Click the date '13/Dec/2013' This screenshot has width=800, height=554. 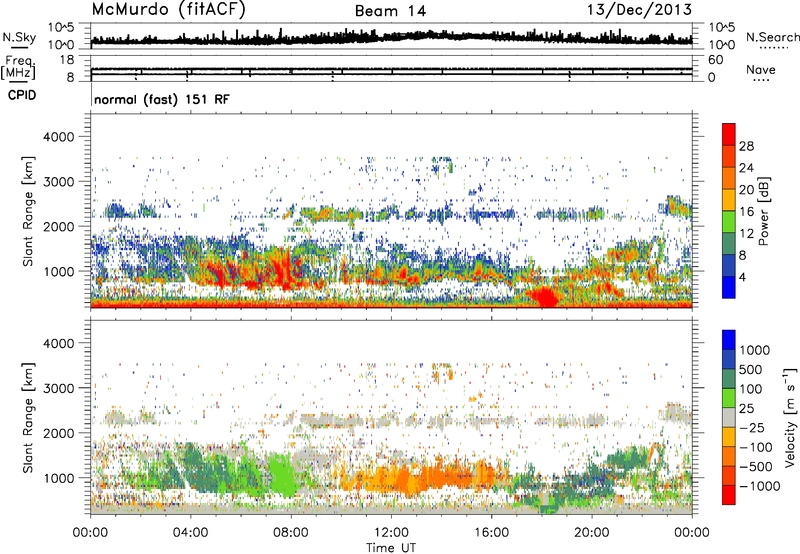639,10
